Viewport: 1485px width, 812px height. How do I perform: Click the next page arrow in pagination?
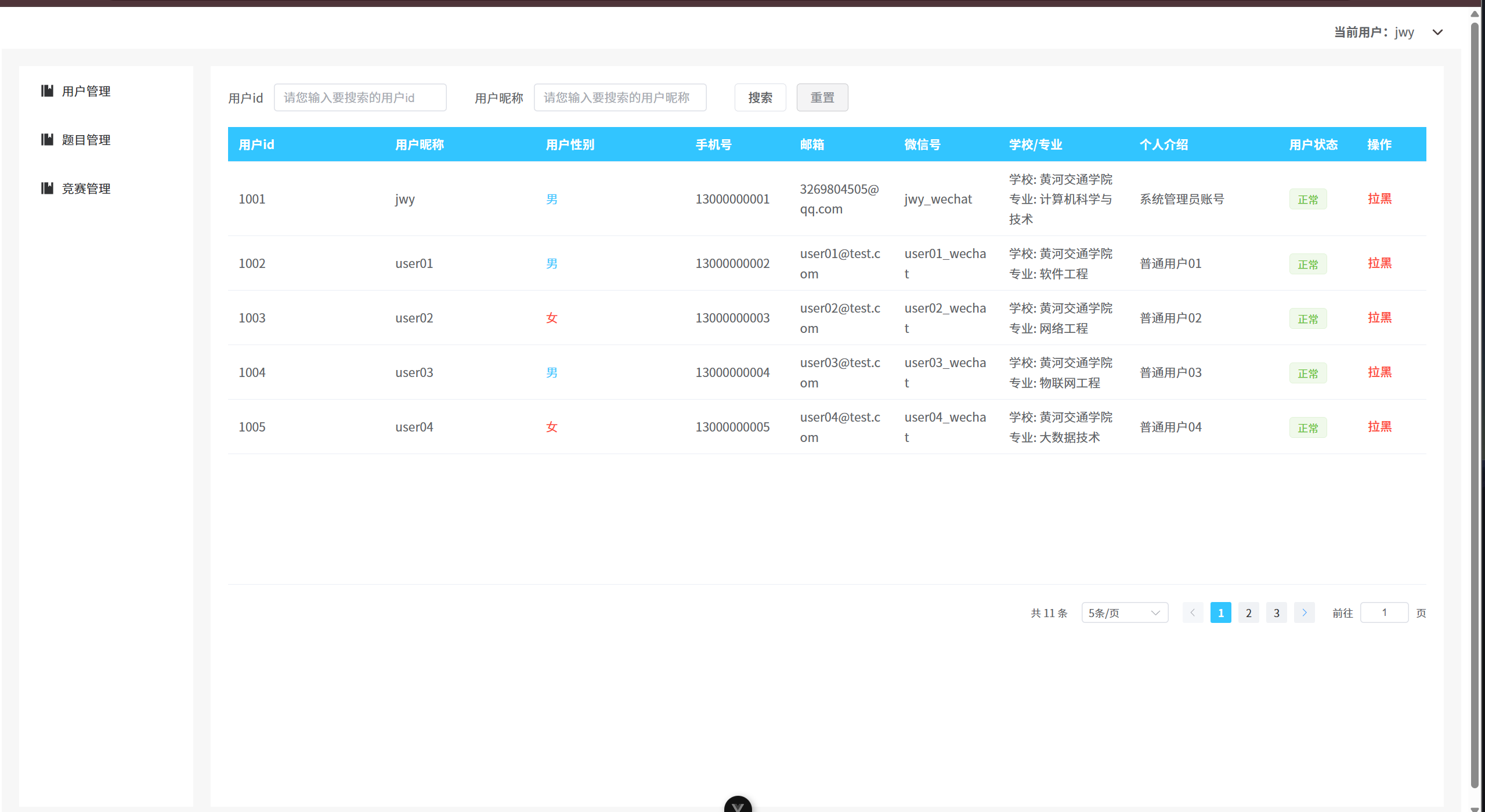click(1304, 612)
